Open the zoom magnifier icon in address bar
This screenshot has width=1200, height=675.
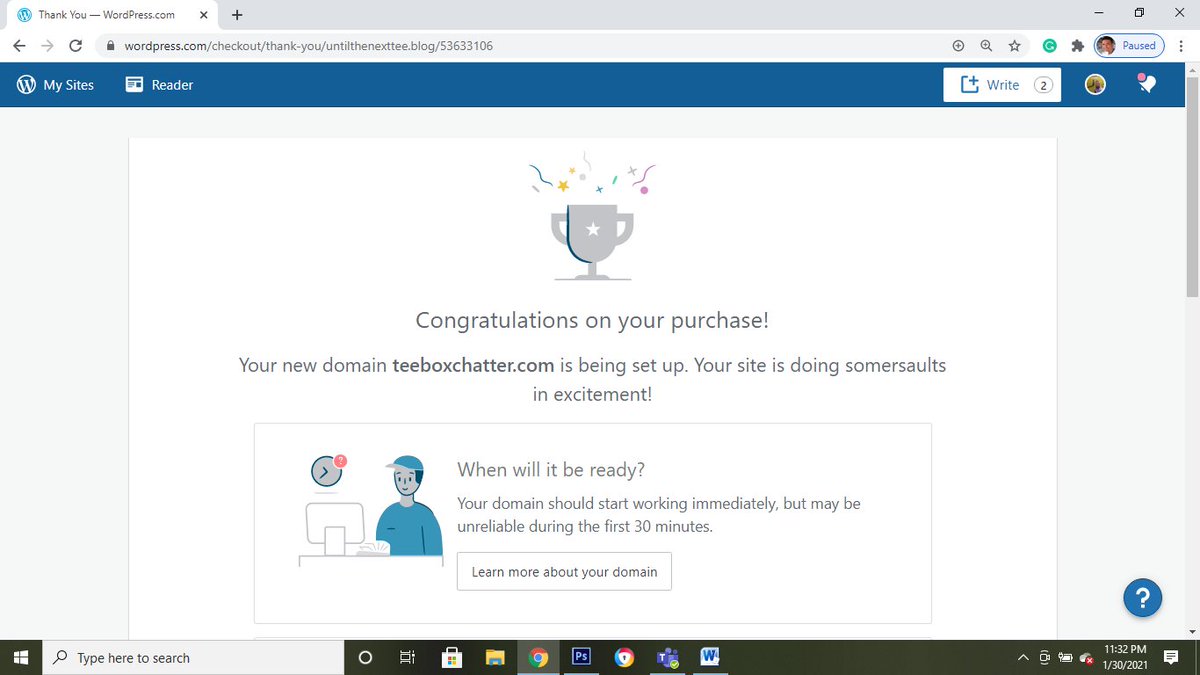pos(987,46)
